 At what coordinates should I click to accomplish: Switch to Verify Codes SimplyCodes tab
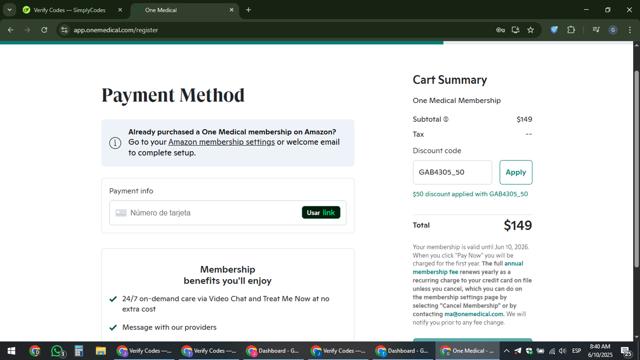[x=69, y=10]
